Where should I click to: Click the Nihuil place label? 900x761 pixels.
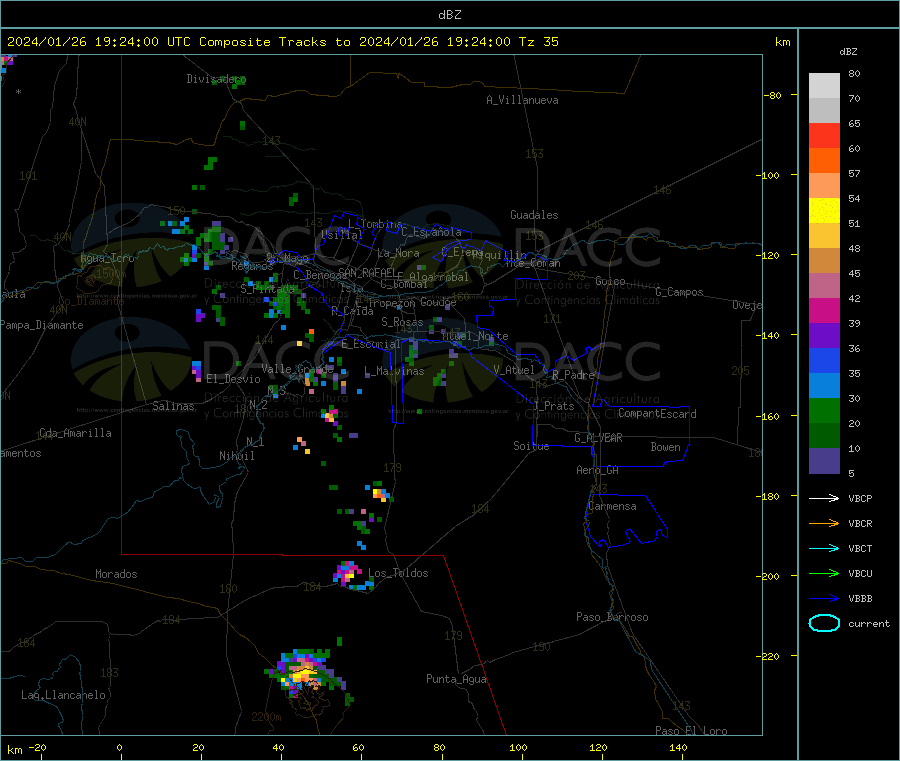click(236, 456)
